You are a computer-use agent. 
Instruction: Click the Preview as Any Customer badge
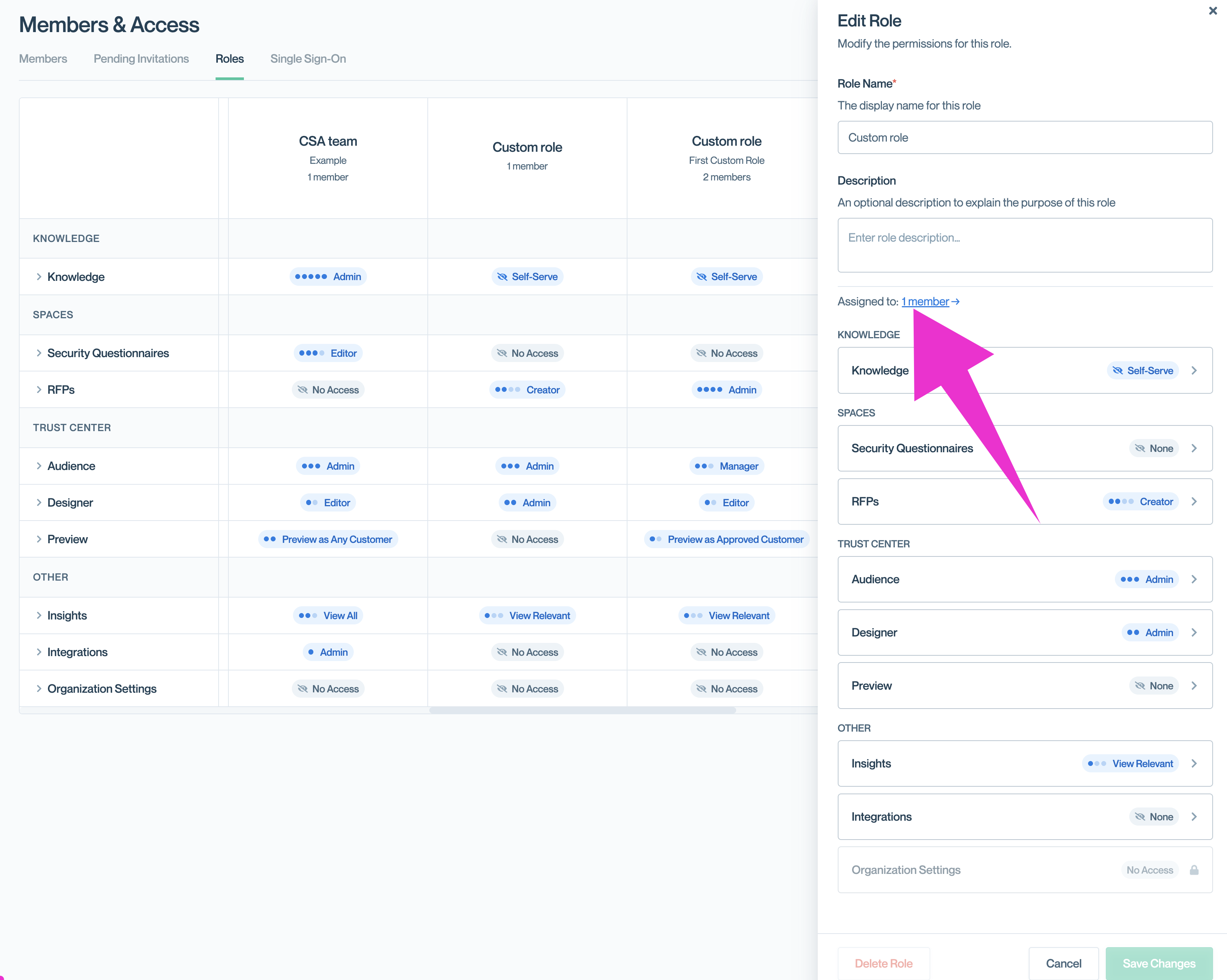pos(328,539)
